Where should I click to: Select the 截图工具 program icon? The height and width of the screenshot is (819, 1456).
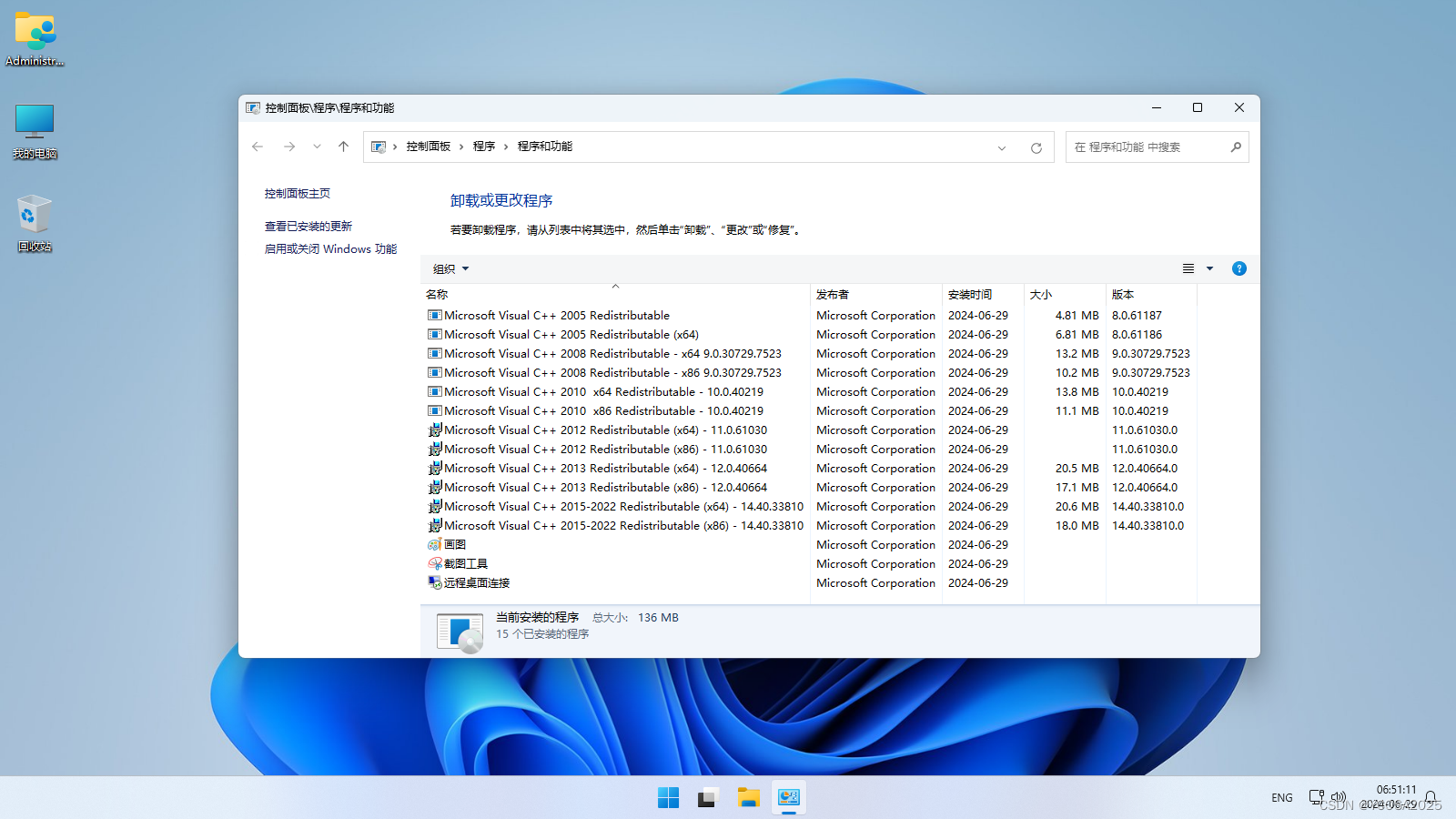435,564
